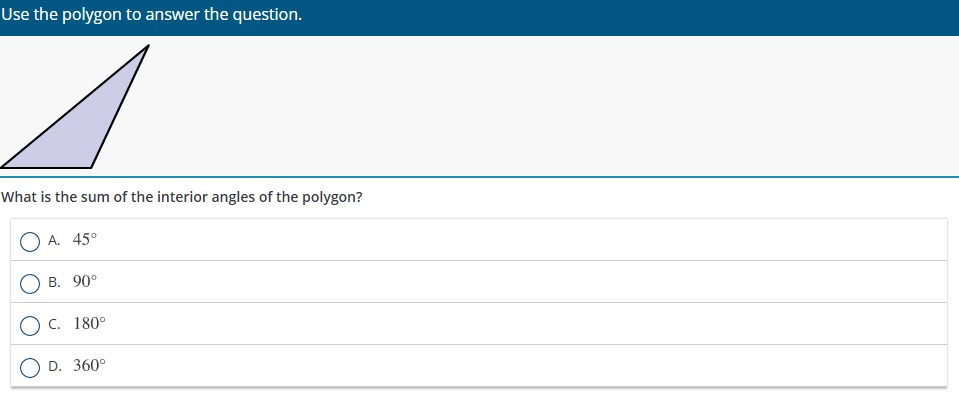The image size is (959, 393).
Task: Choose the 360° answer text
Action: coord(89,366)
